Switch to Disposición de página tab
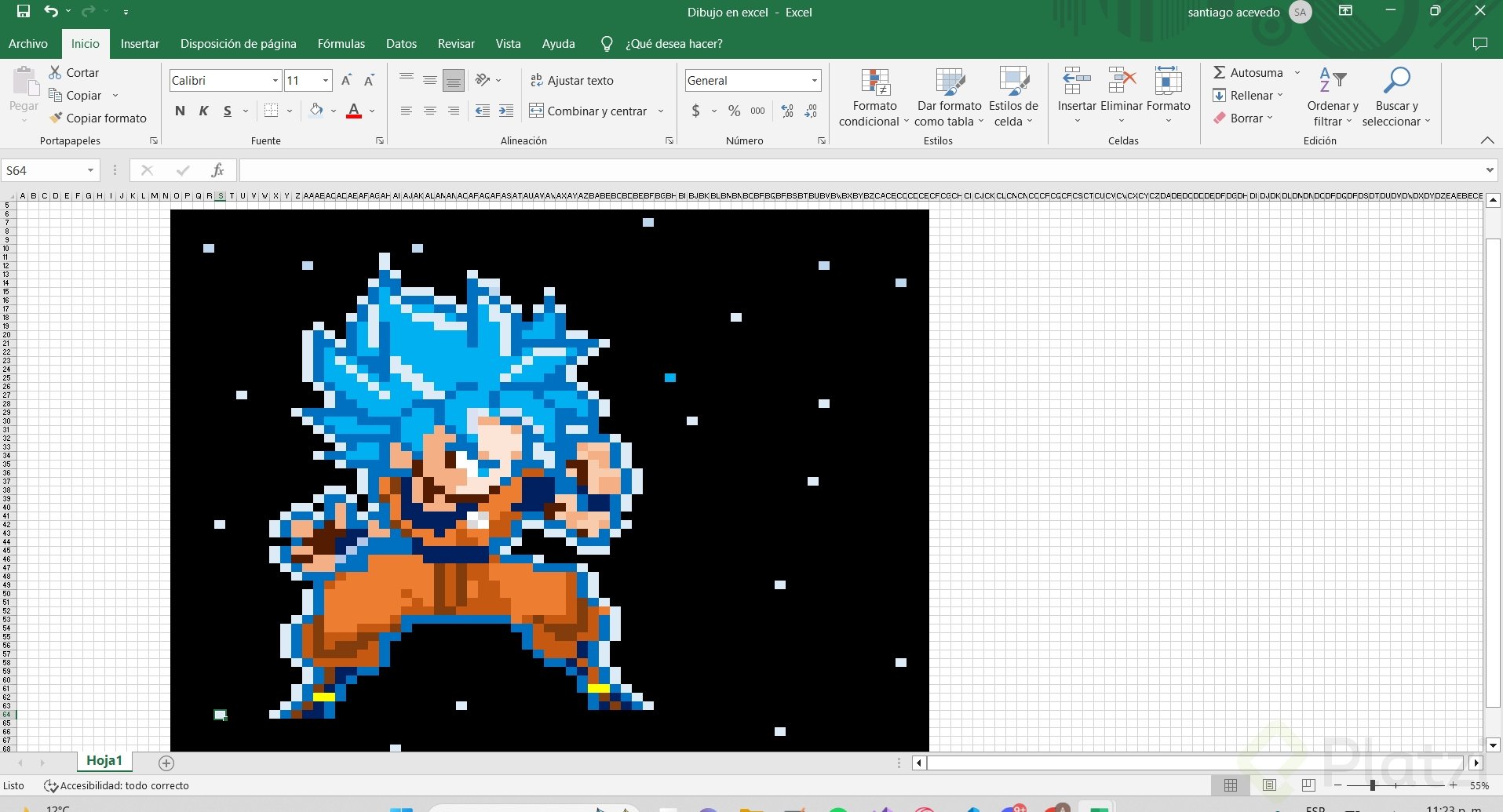The image size is (1503, 812). point(239,44)
